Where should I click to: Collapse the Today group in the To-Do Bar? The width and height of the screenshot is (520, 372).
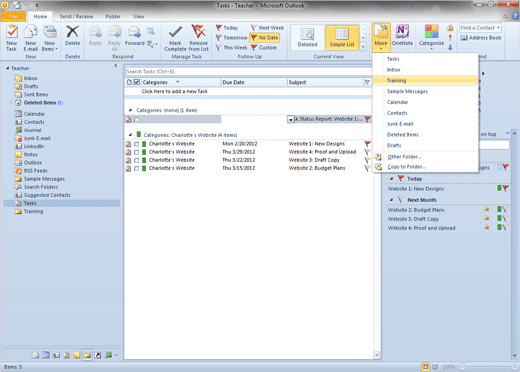(x=392, y=179)
